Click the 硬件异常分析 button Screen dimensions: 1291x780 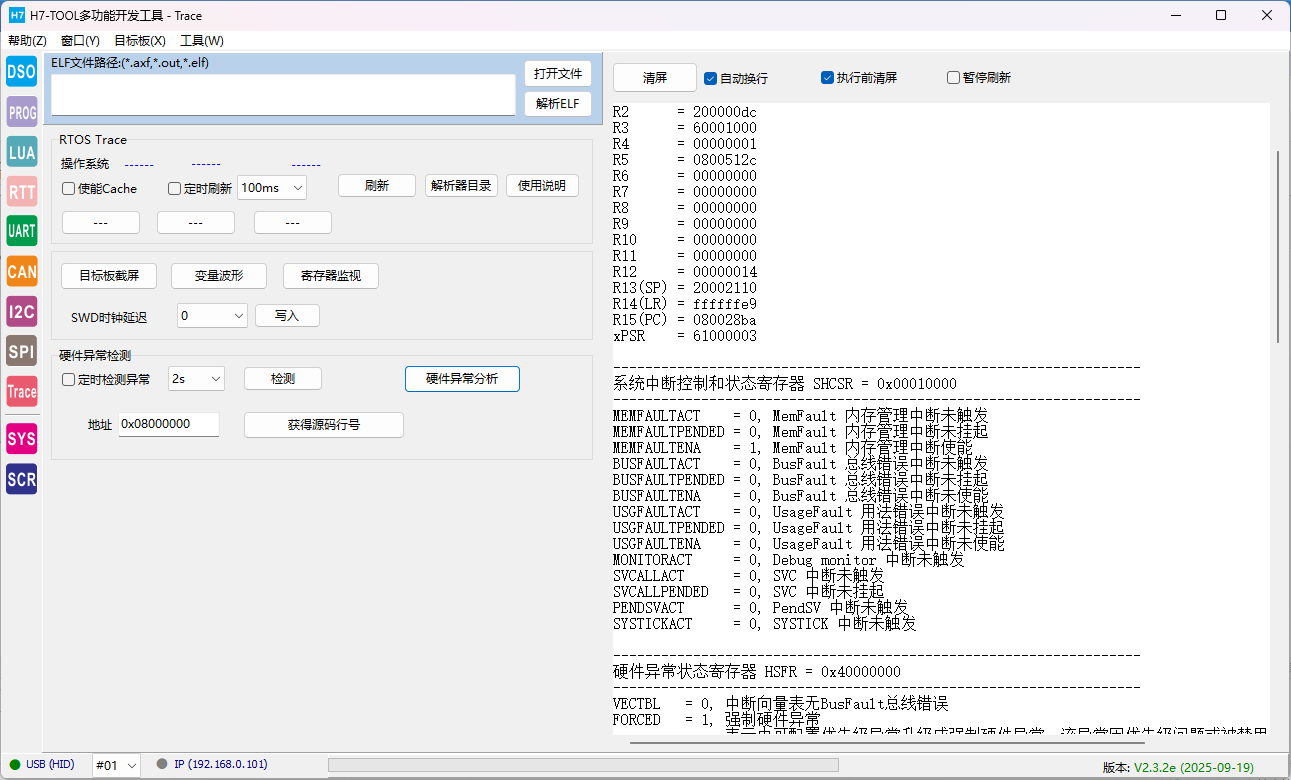(462, 379)
